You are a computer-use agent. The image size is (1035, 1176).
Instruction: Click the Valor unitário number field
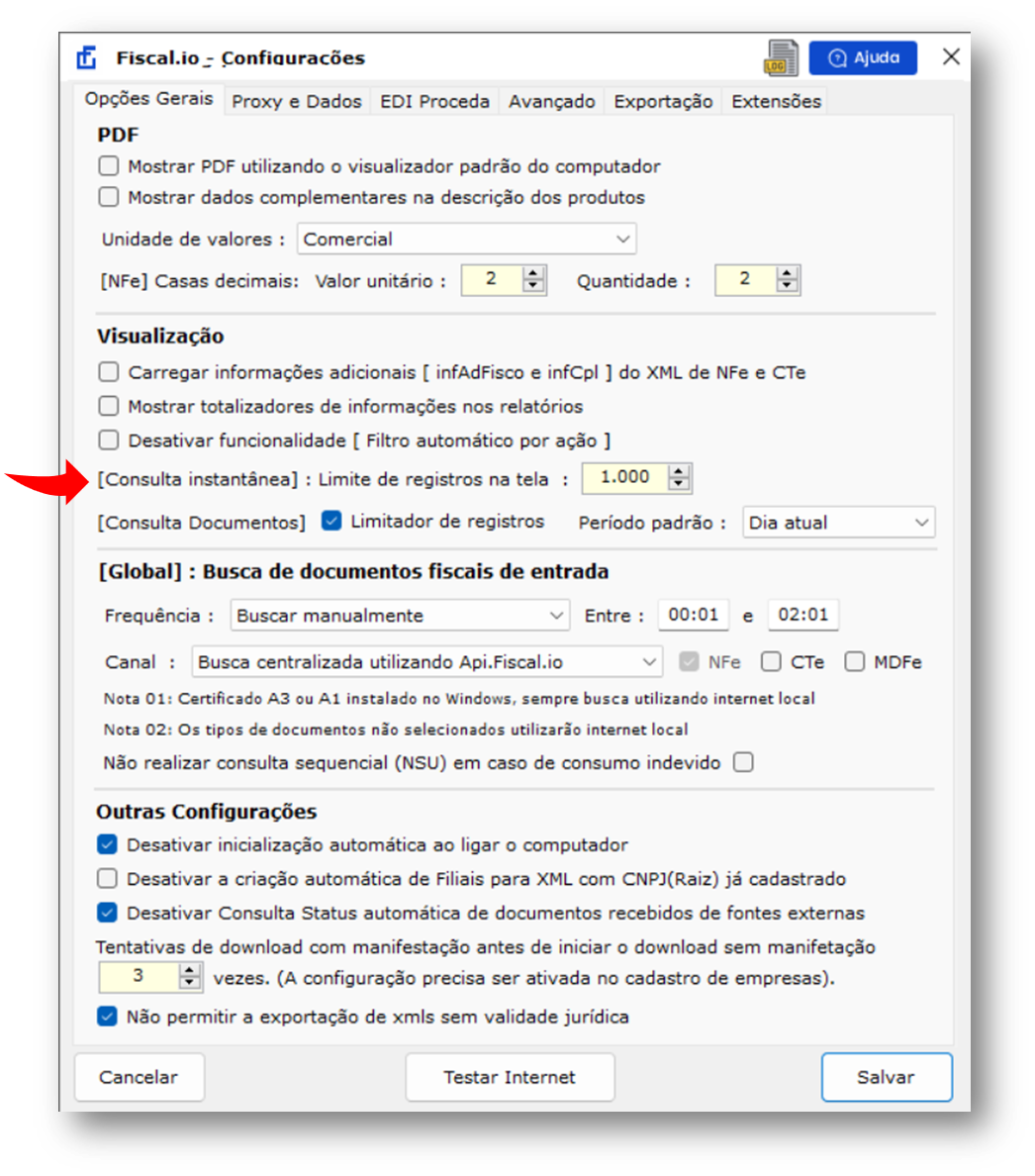tap(492, 280)
